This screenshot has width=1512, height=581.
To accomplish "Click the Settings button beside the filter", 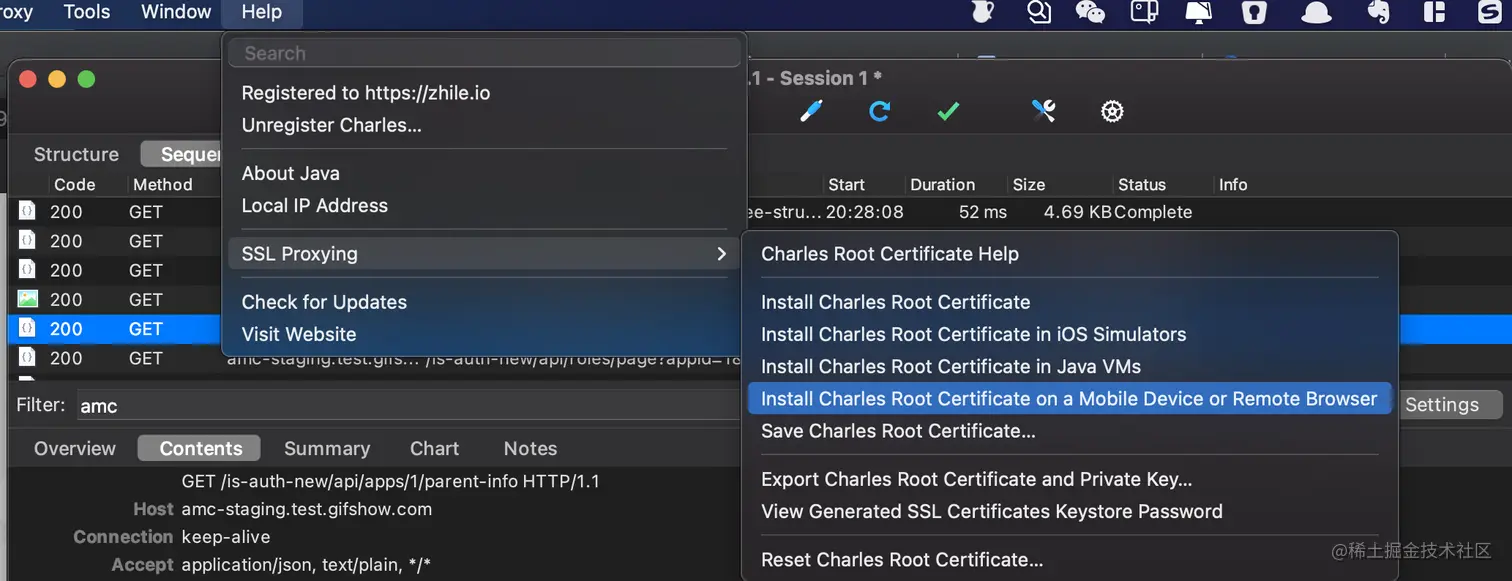I will [1447, 405].
